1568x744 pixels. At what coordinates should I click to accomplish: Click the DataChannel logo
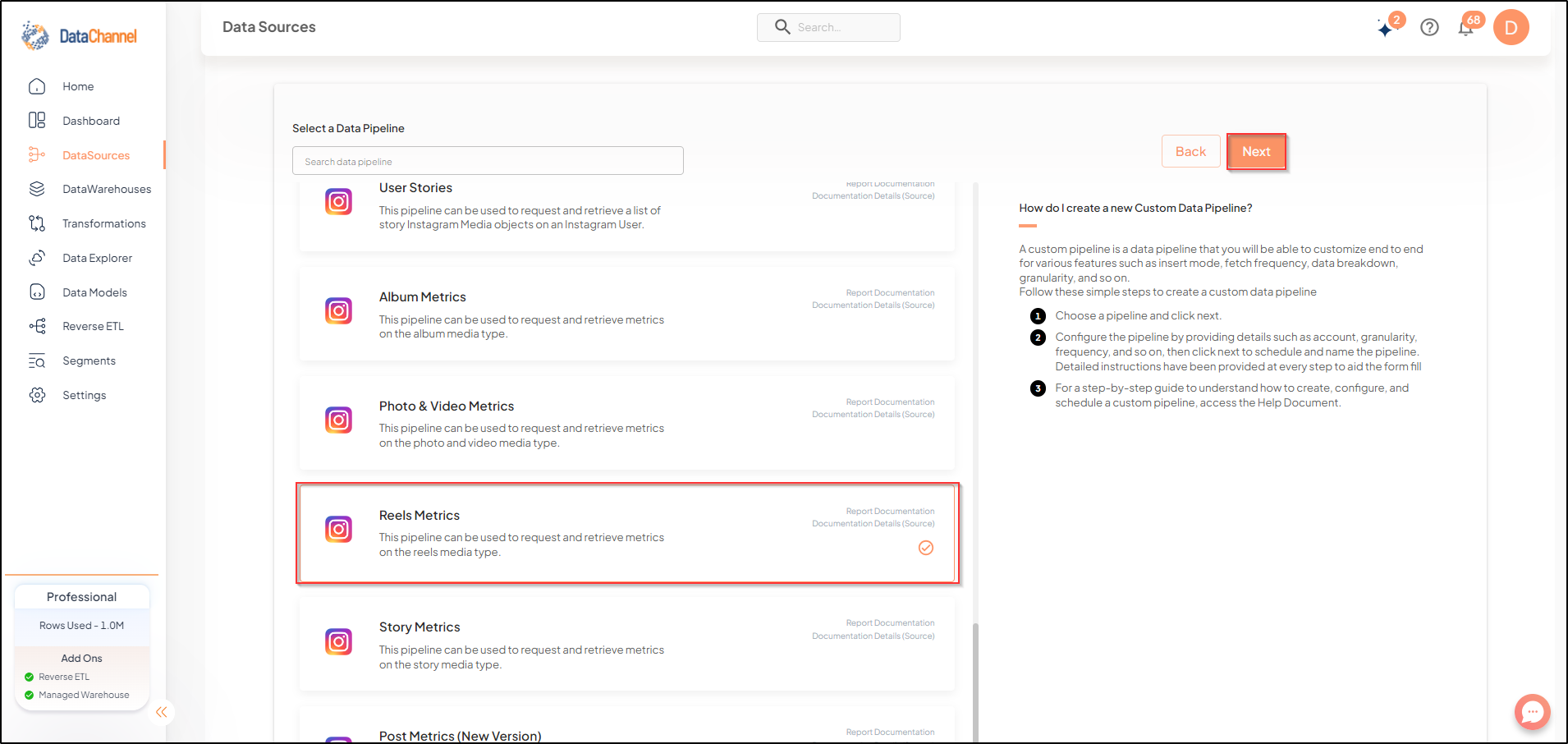[79, 36]
